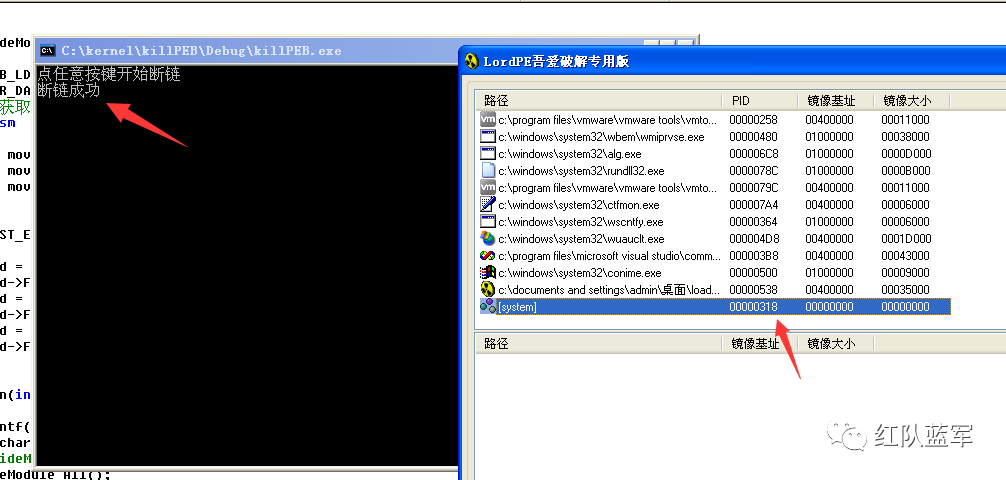Click PID value 000007A4
The width and height of the screenshot is (1006, 480).
pos(753,205)
